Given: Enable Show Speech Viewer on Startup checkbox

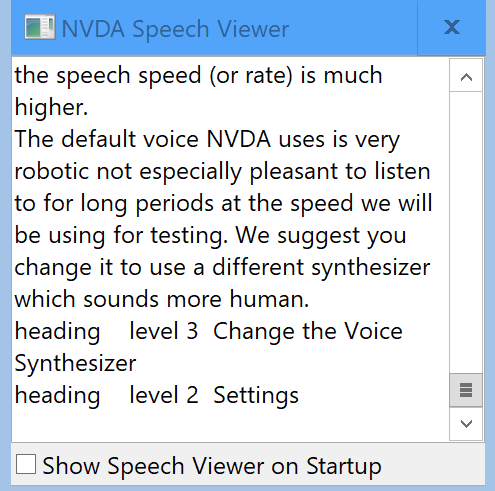Looking at the screenshot, I should (26, 464).
